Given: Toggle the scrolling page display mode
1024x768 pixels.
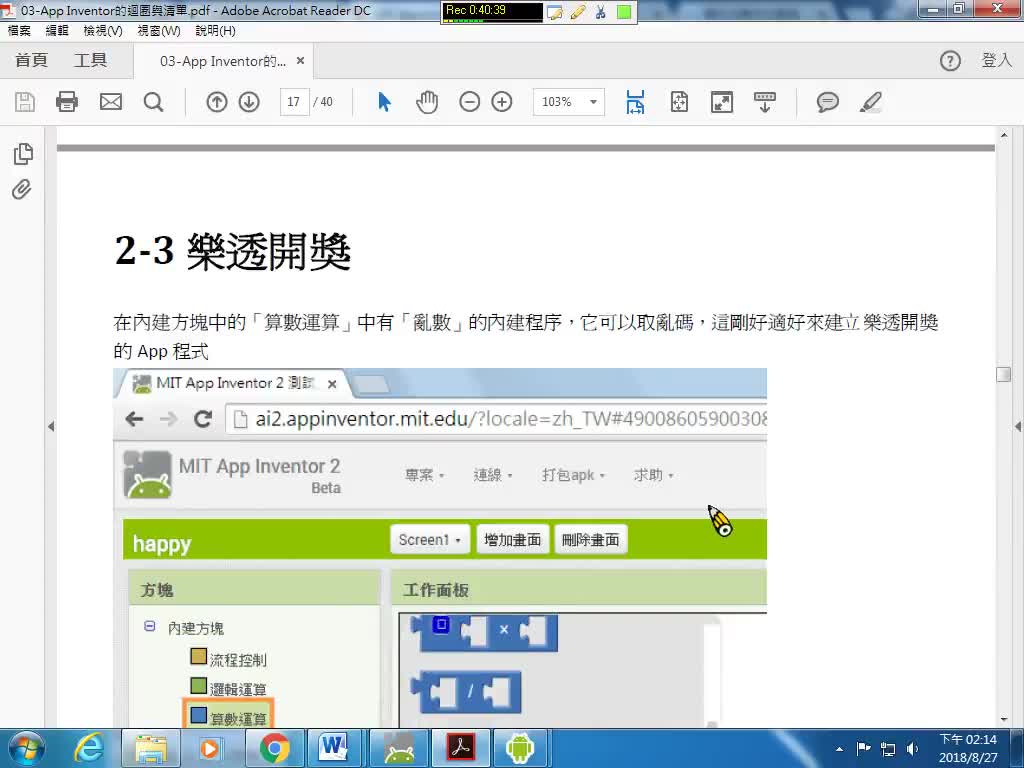Looking at the screenshot, I should click(x=635, y=101).
